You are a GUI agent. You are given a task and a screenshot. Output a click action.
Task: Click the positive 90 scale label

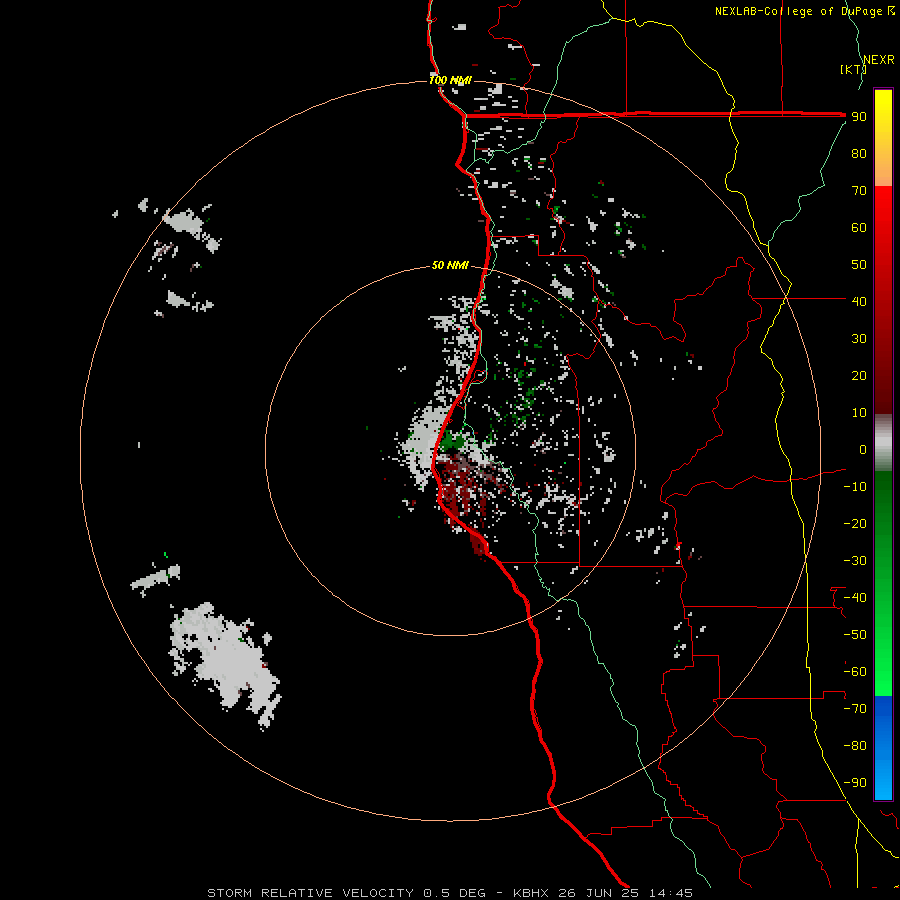coord(859,117)
